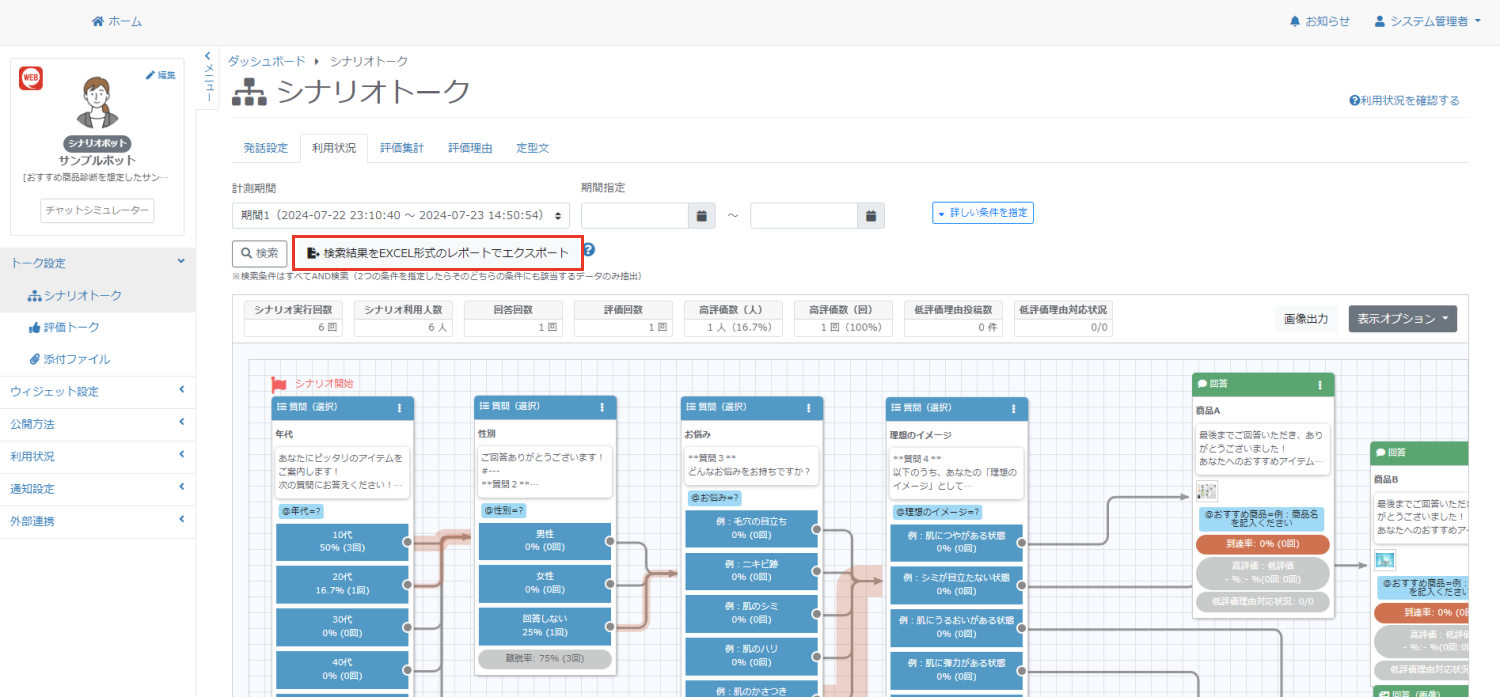This screenshot has width=1500, height=697.
Task: Click blue question mark help icon
Action: (x=589, y=250)
